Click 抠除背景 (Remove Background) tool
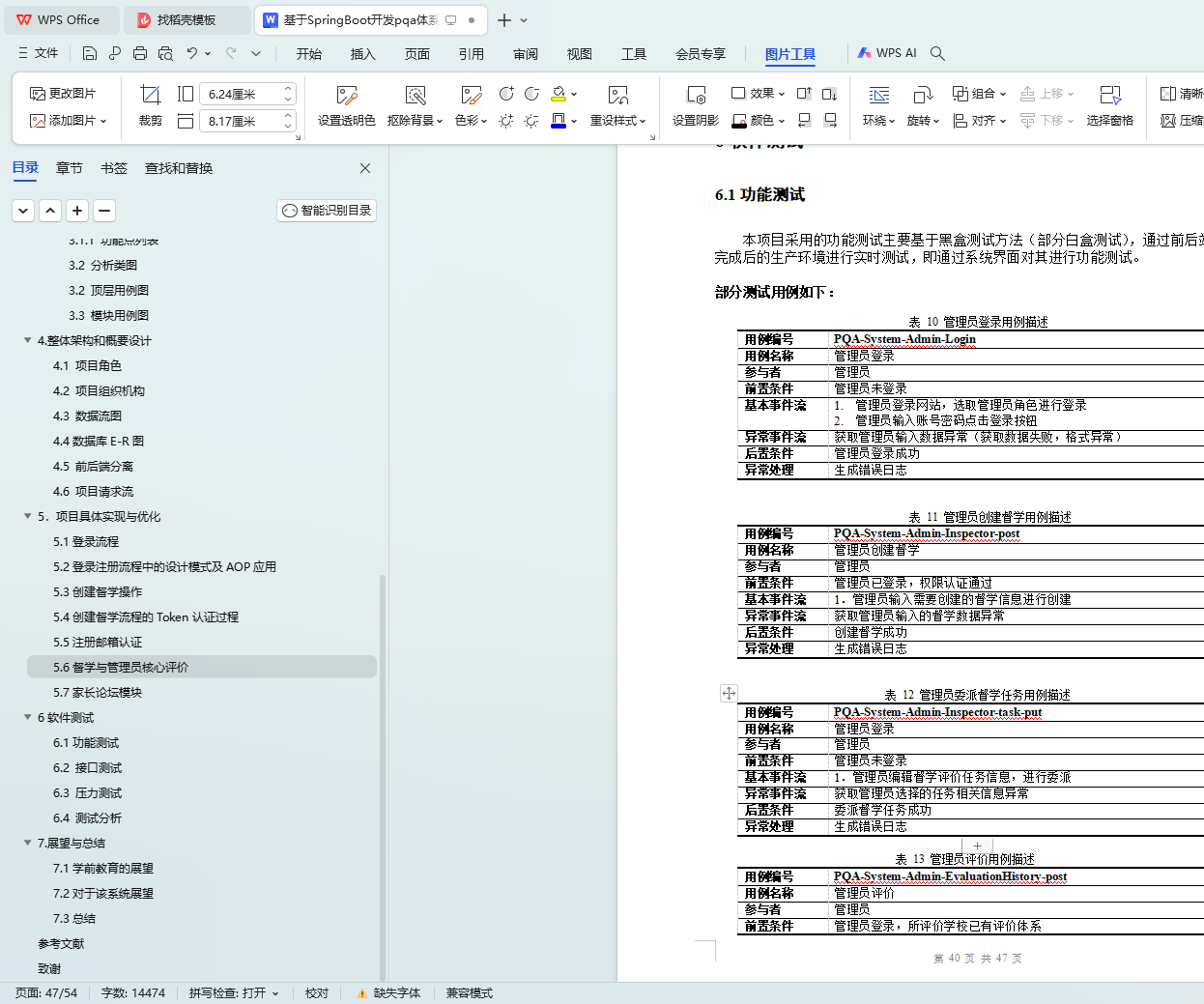Image resolution: width=1204 pixels, height=1004 pixels. click(x=415, y=106)
